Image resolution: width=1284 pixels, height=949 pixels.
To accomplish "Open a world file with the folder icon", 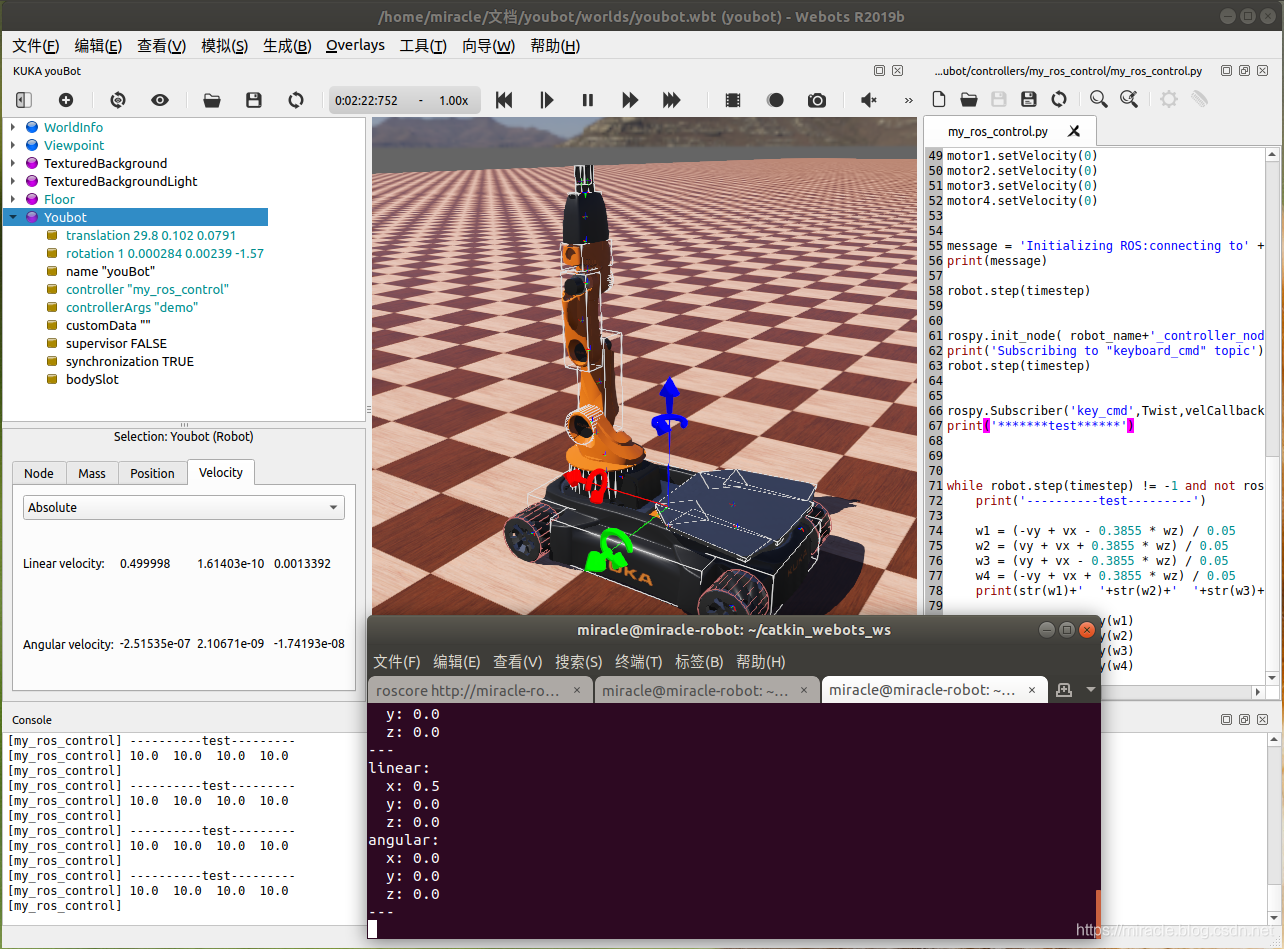I will [x=212, y=100].
